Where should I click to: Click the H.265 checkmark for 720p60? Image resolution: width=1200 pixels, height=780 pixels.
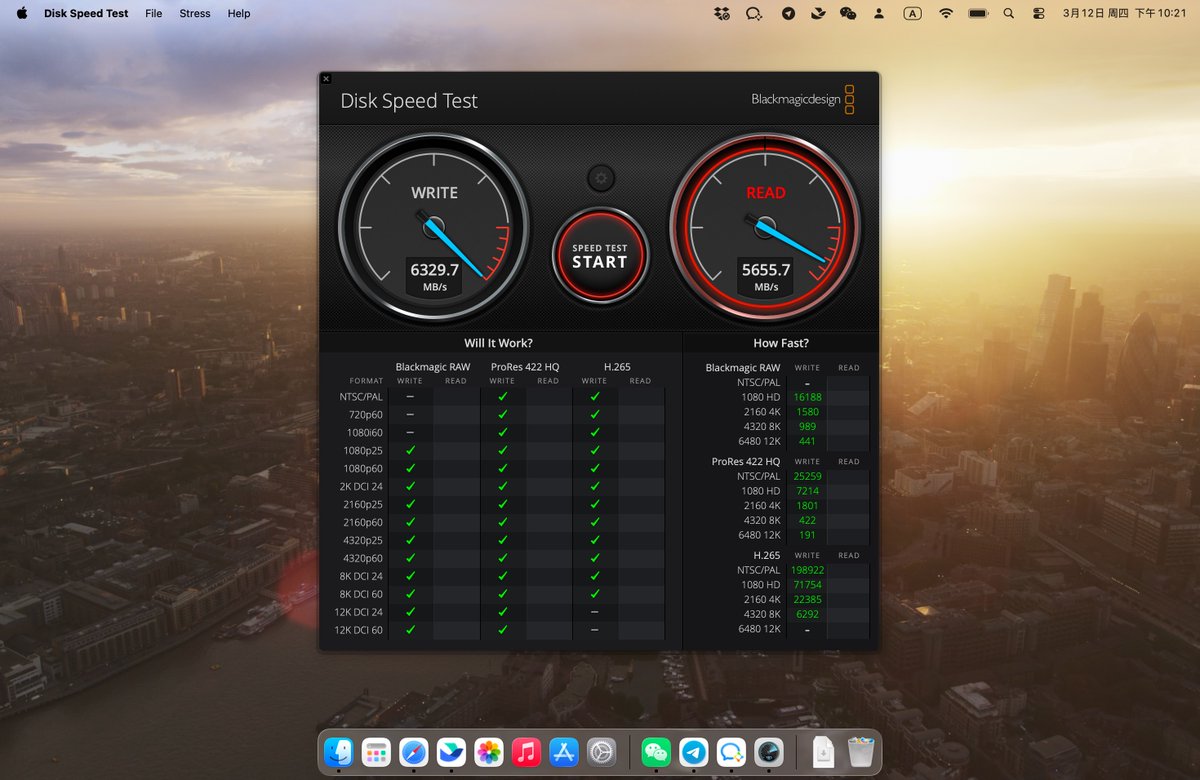tap(594, 413)
